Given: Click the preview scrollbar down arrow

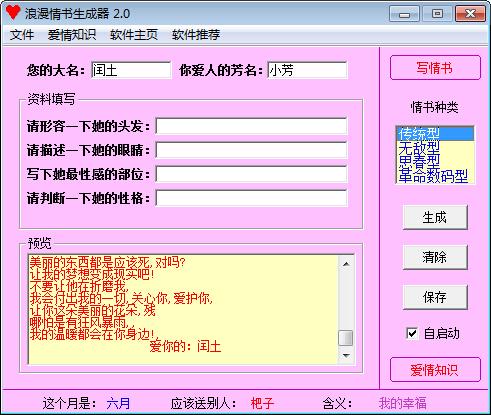Looking at the screenshot, I should 346,355.
